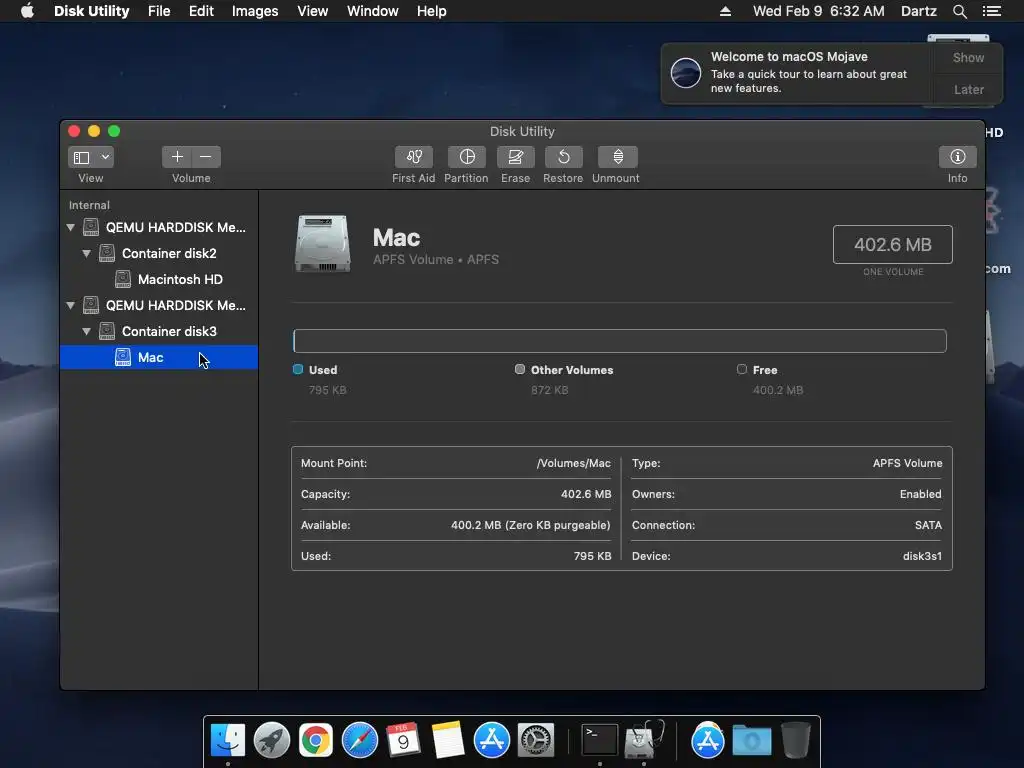
Task: Add a volume with plus button
Action: pos(176,157)
